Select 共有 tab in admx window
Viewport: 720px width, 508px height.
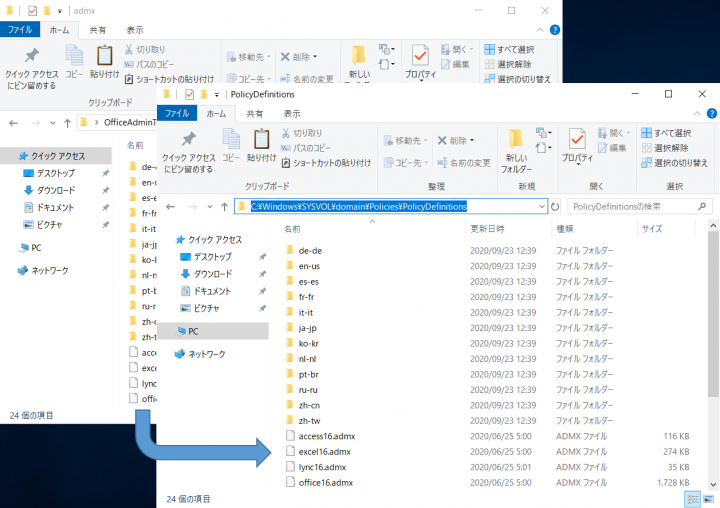[x=97, y=30]
